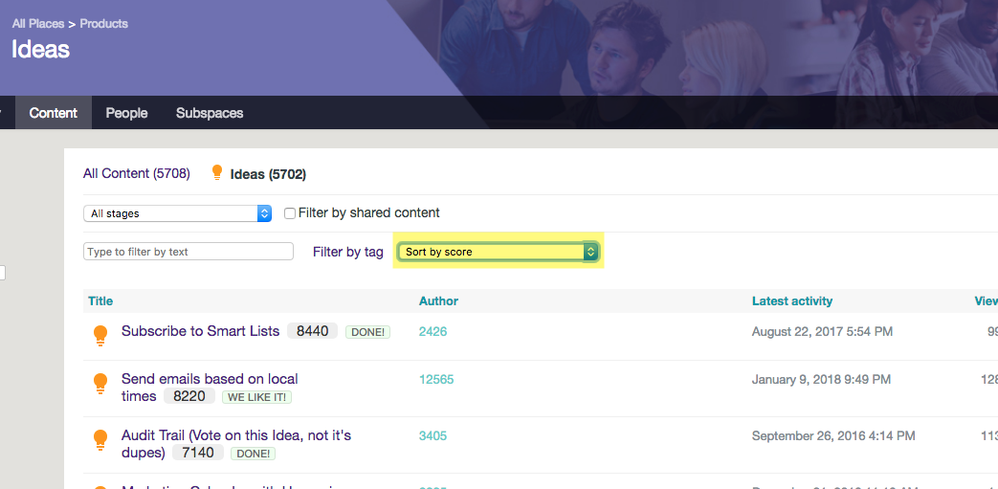
Task: Click lightbulb icon beside Audit Trail idea
Action: coord(101,440)
